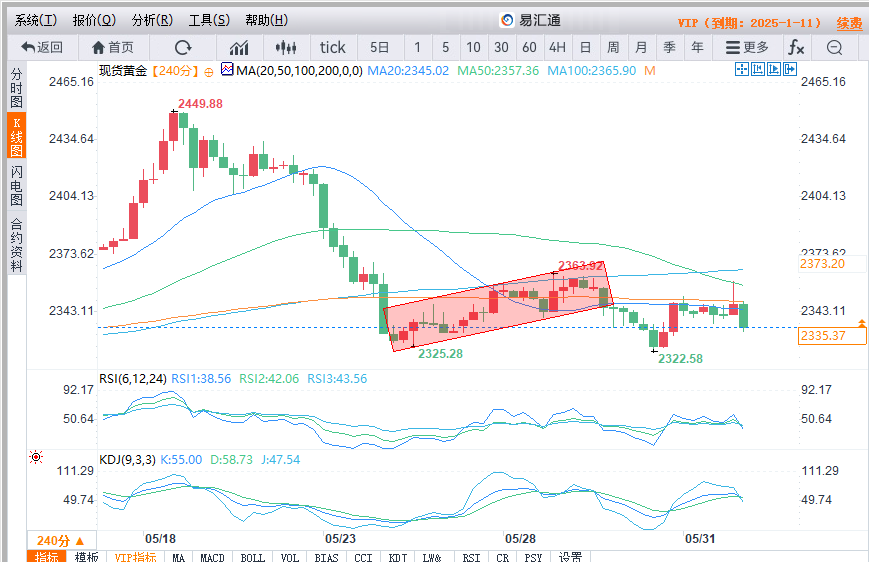Screen dimensions: 869x562
Task: Toggle the tick chart period
Action: [332, 47]
